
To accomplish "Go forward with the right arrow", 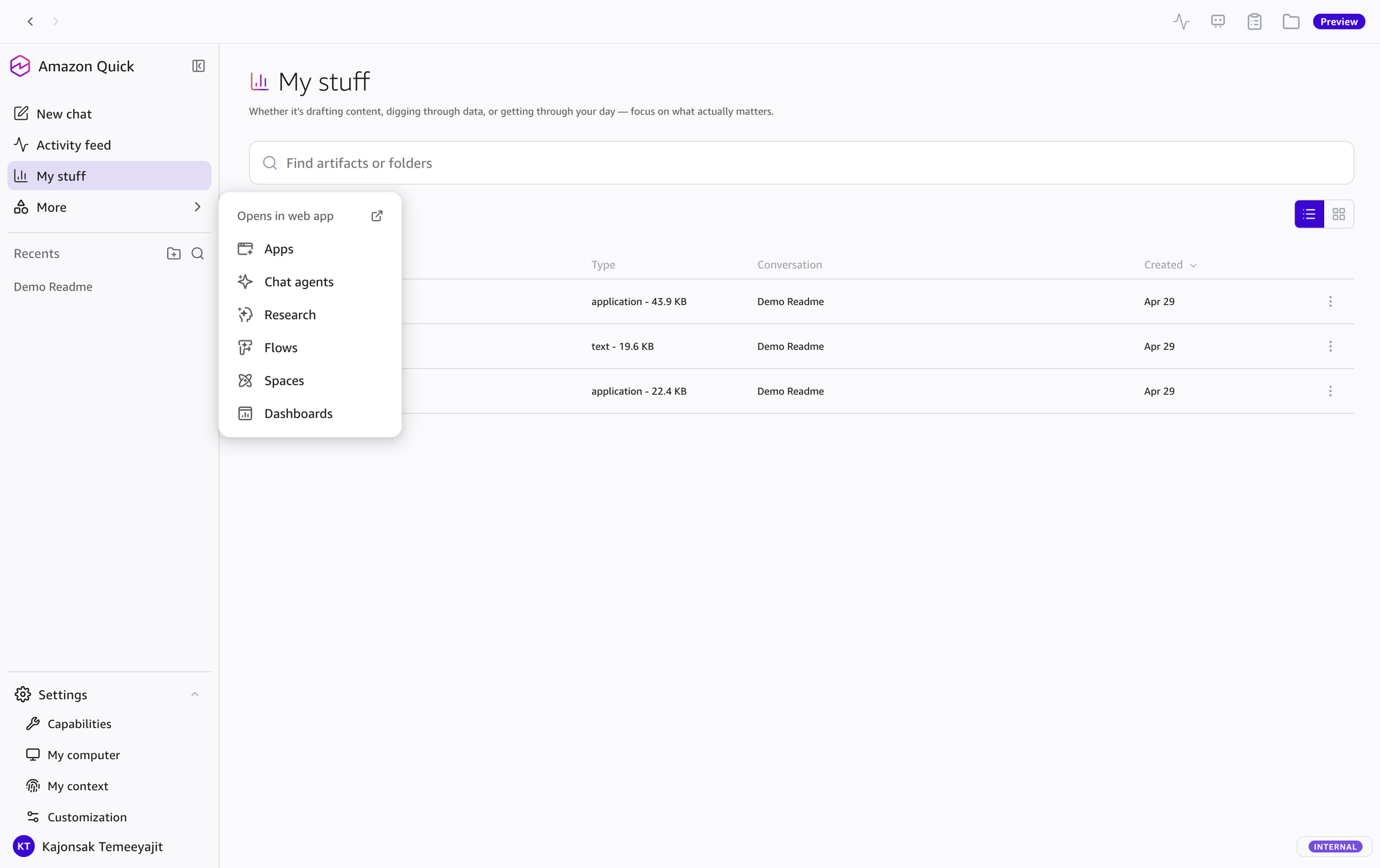I will pyautogui.click(x=56, y=21).
